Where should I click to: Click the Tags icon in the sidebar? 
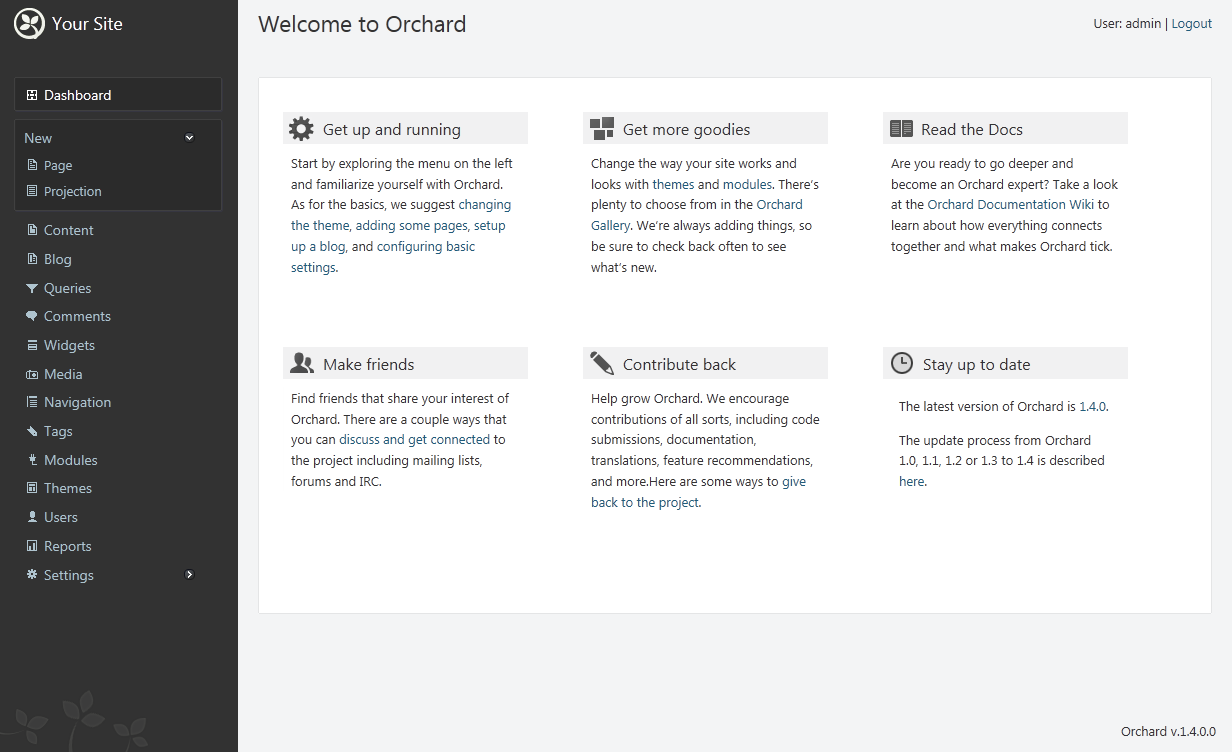click(32, 431)
